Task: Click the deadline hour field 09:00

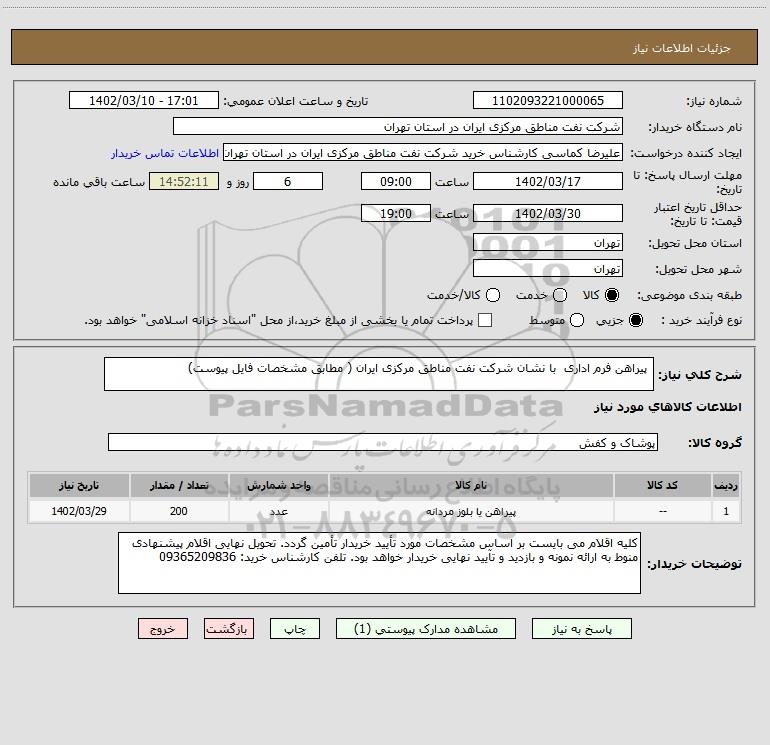Action: pyautogui.click(x=396, y=181)
